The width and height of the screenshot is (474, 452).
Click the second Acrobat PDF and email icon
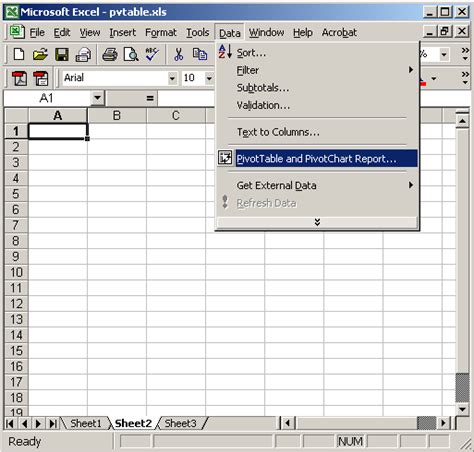click(41, 78)
